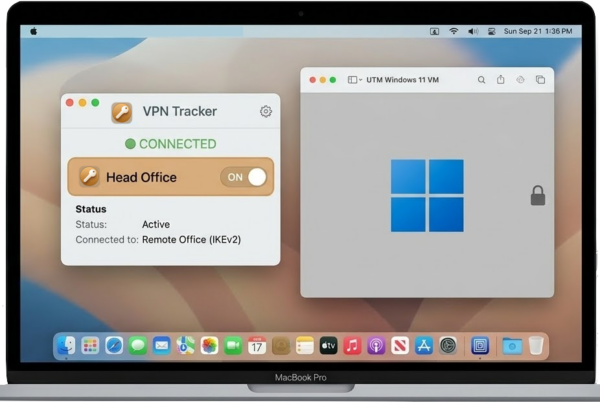
Task: Open the UTM sidebar view dropdown
Action: (355, 80)
